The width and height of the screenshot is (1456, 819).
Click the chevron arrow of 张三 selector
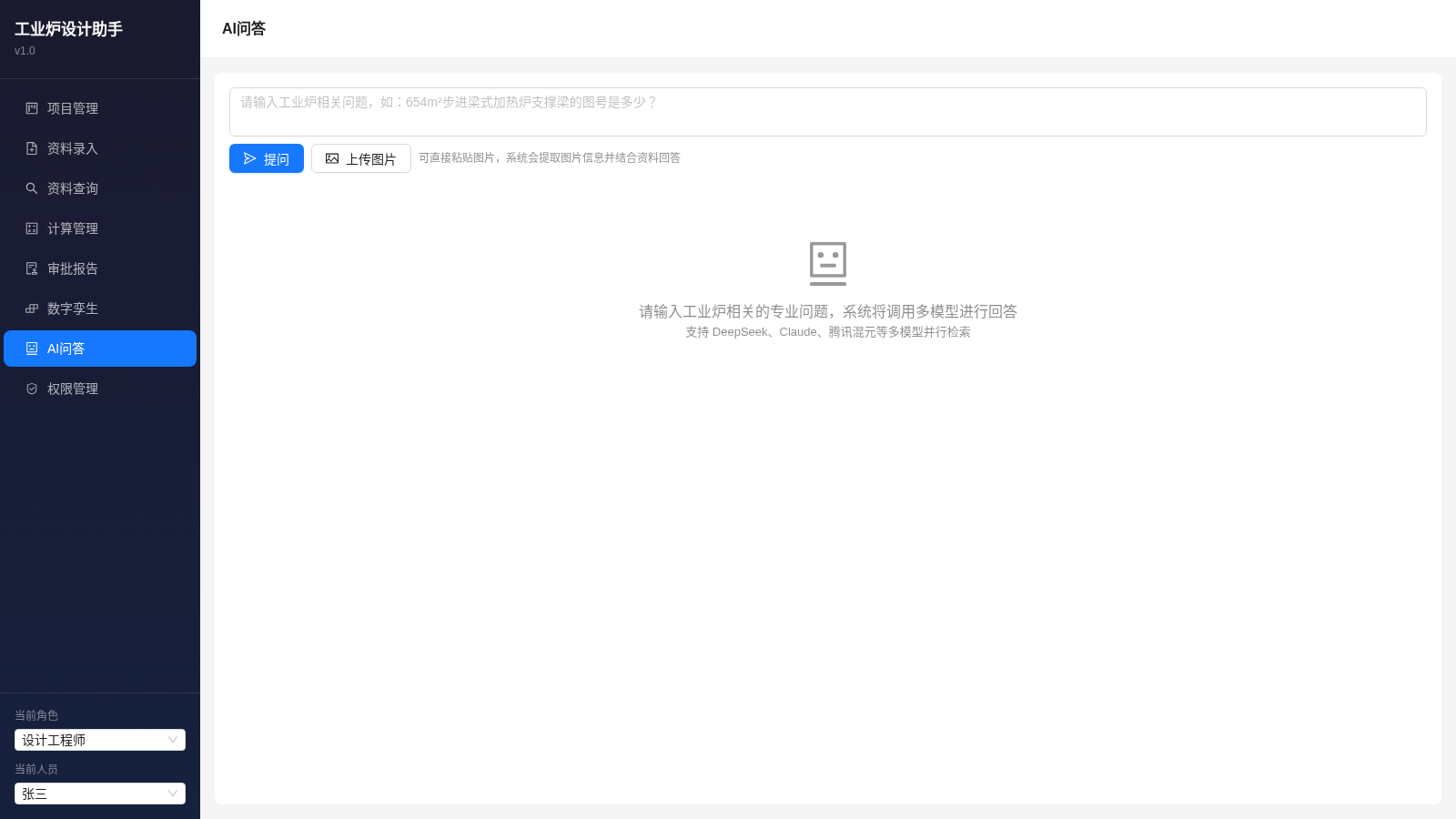(173, 794)
